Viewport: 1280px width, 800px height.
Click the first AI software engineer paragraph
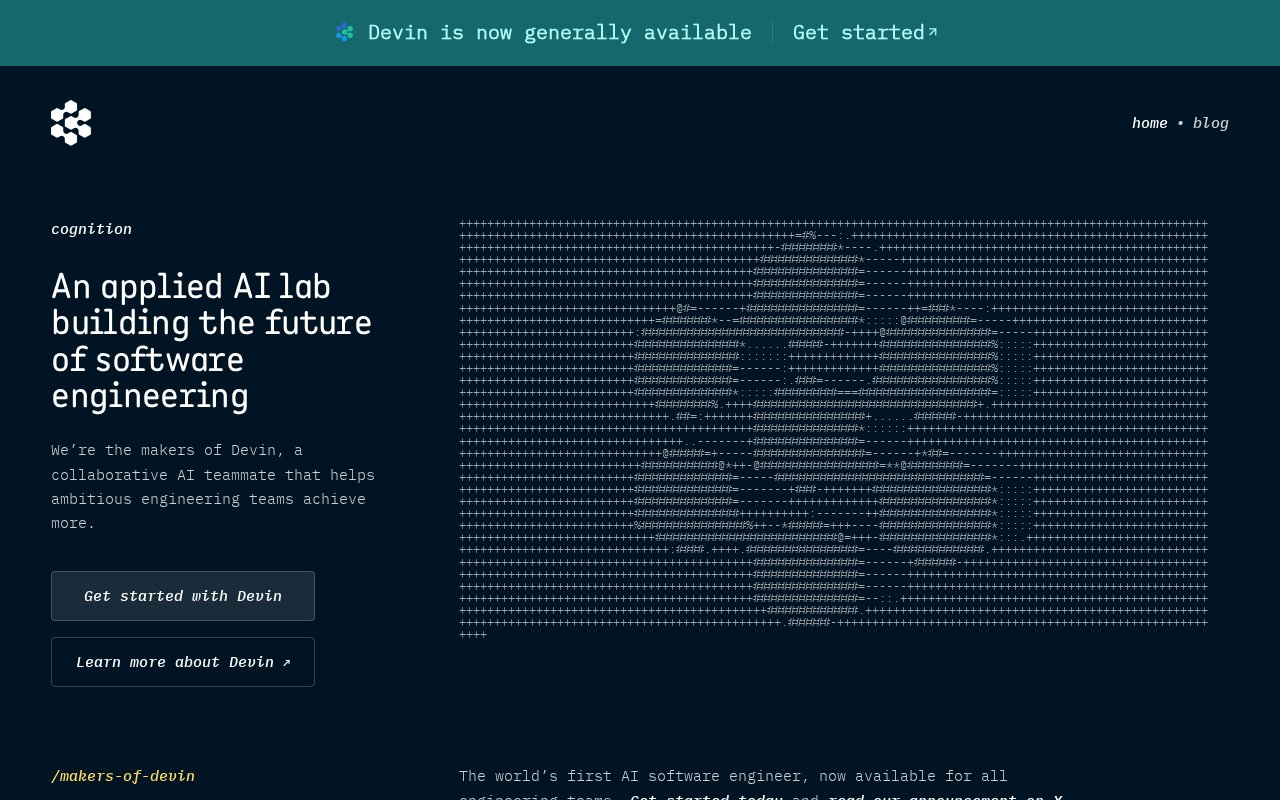click(x=760, y=786)
